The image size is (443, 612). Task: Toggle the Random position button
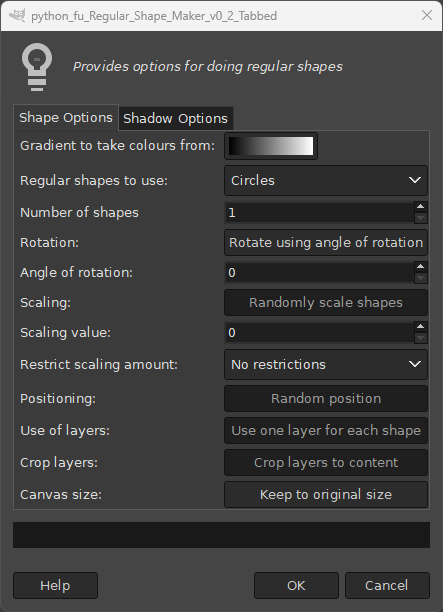pyautogui.click(x=326, y=399)
